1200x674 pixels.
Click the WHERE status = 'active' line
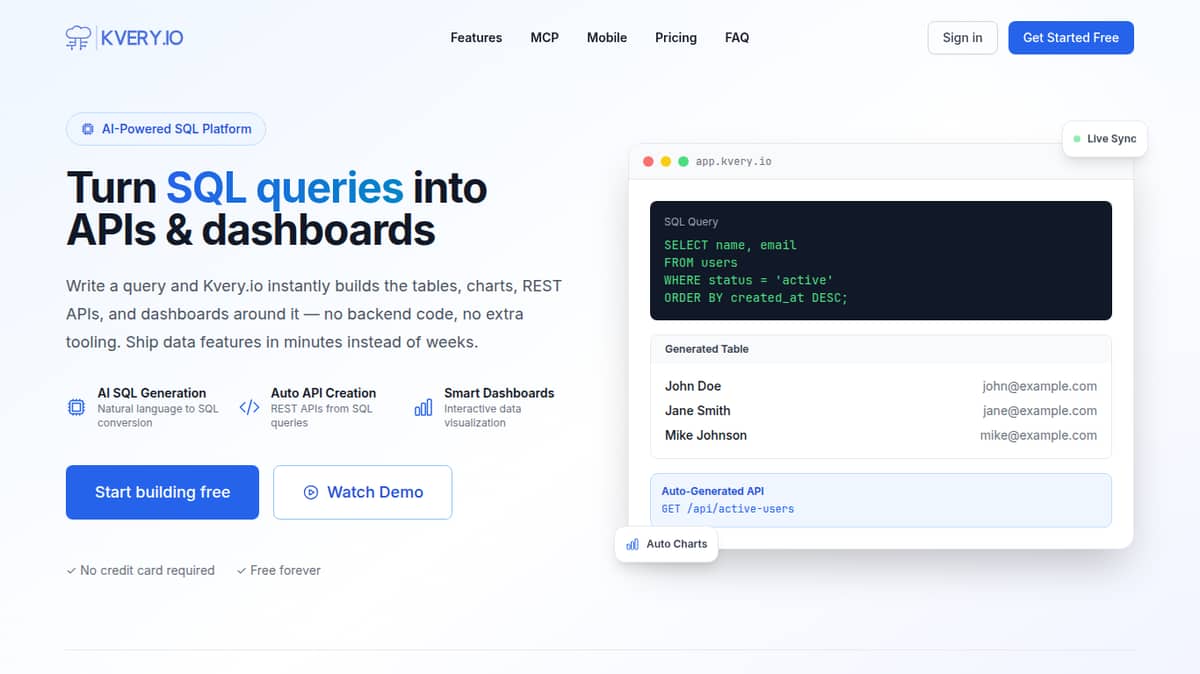coord(749,281)
